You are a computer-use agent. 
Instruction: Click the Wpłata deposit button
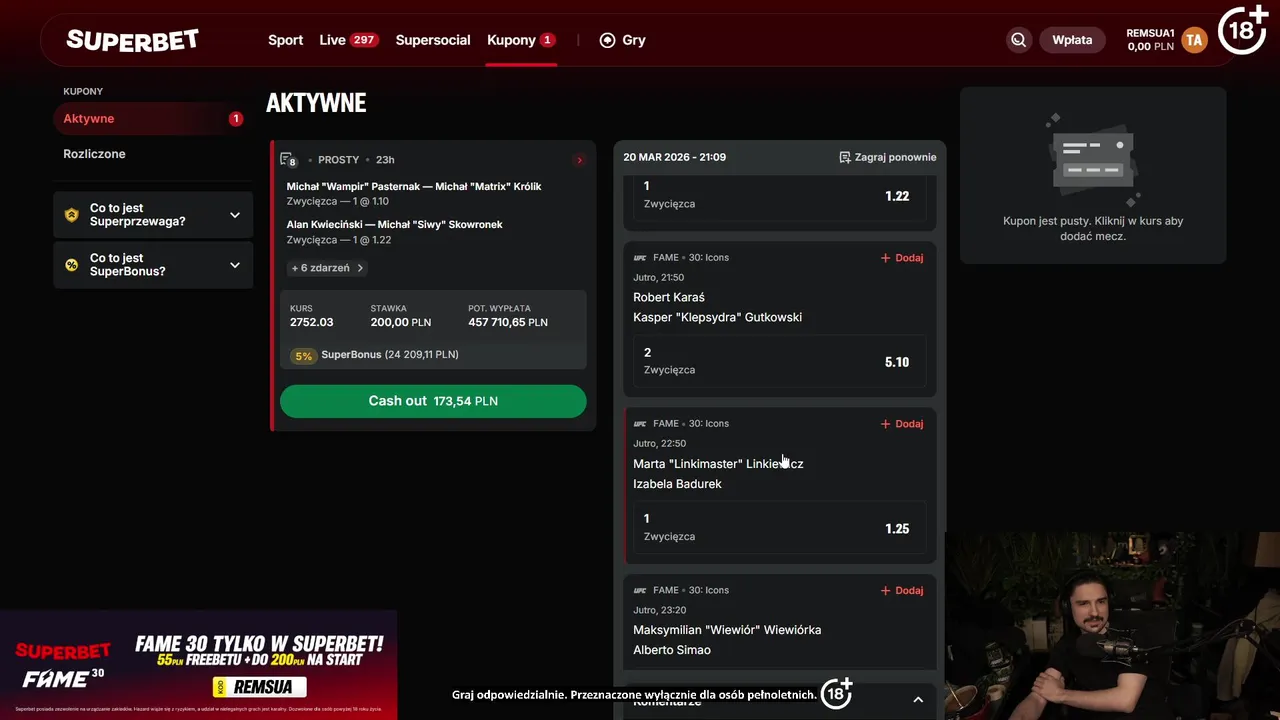1072,40
